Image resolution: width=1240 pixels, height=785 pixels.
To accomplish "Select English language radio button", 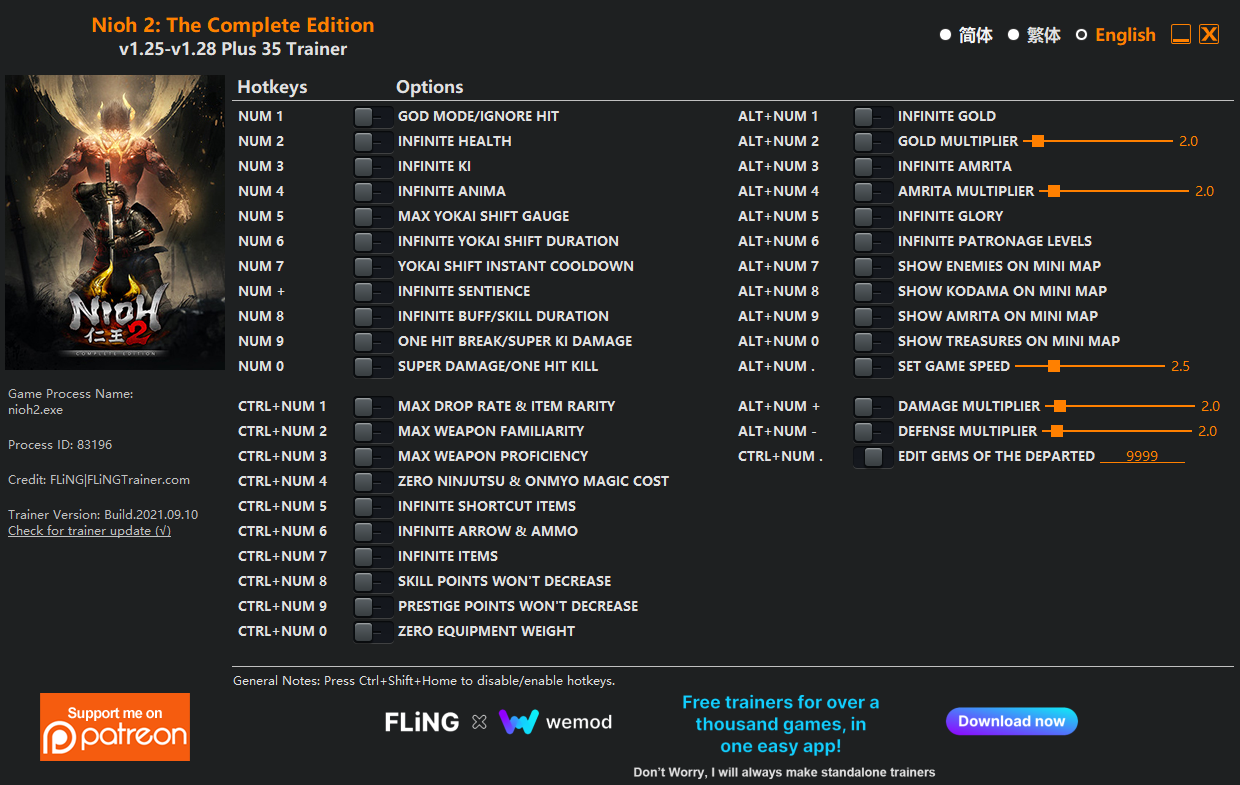I will 1081,35.
